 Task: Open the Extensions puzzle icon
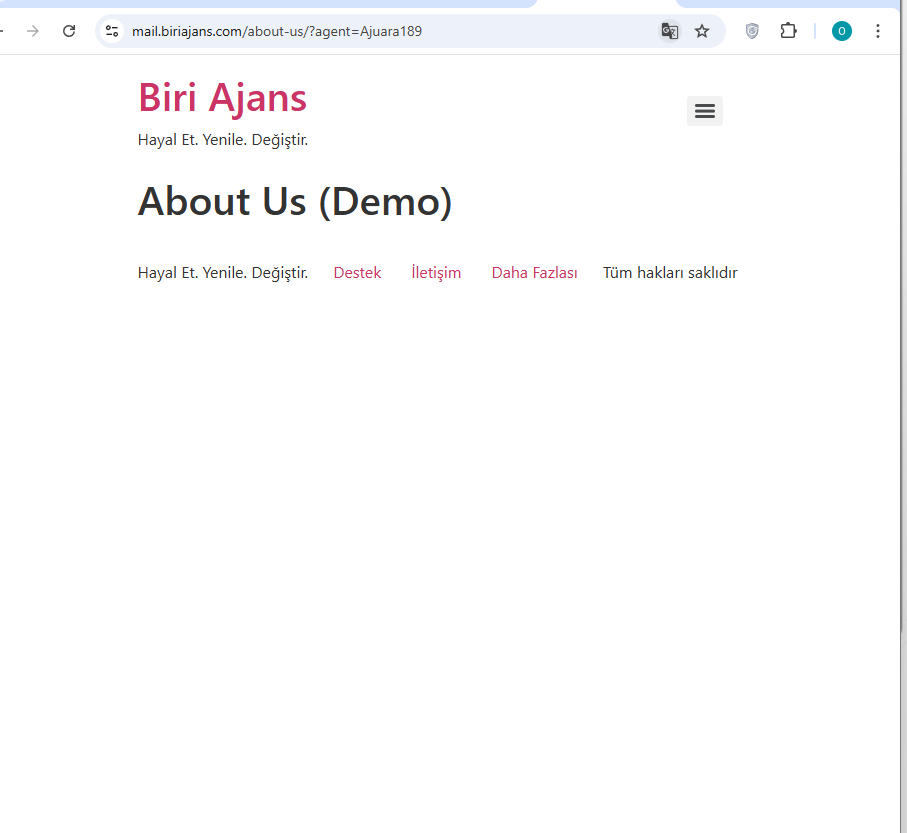[788, 31]
